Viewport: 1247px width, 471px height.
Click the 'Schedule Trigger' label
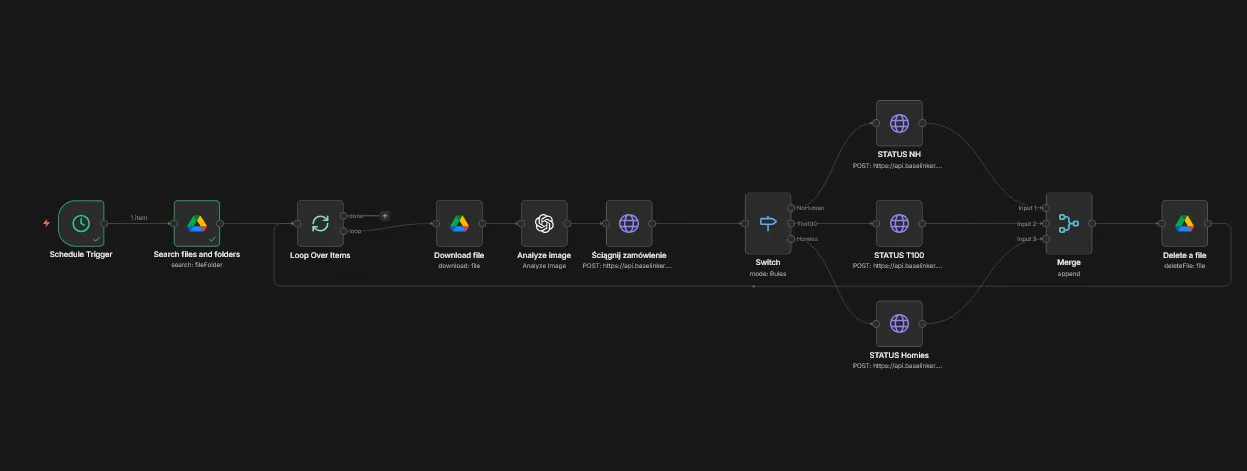(81, 255)
